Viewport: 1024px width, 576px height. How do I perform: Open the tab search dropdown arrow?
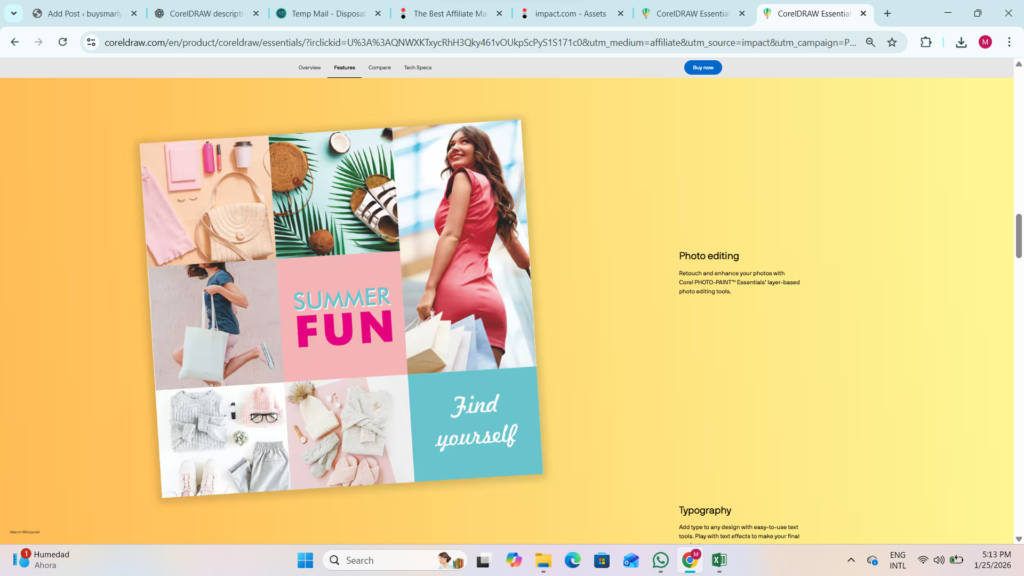pyautogui.click(x=14, y=14)
